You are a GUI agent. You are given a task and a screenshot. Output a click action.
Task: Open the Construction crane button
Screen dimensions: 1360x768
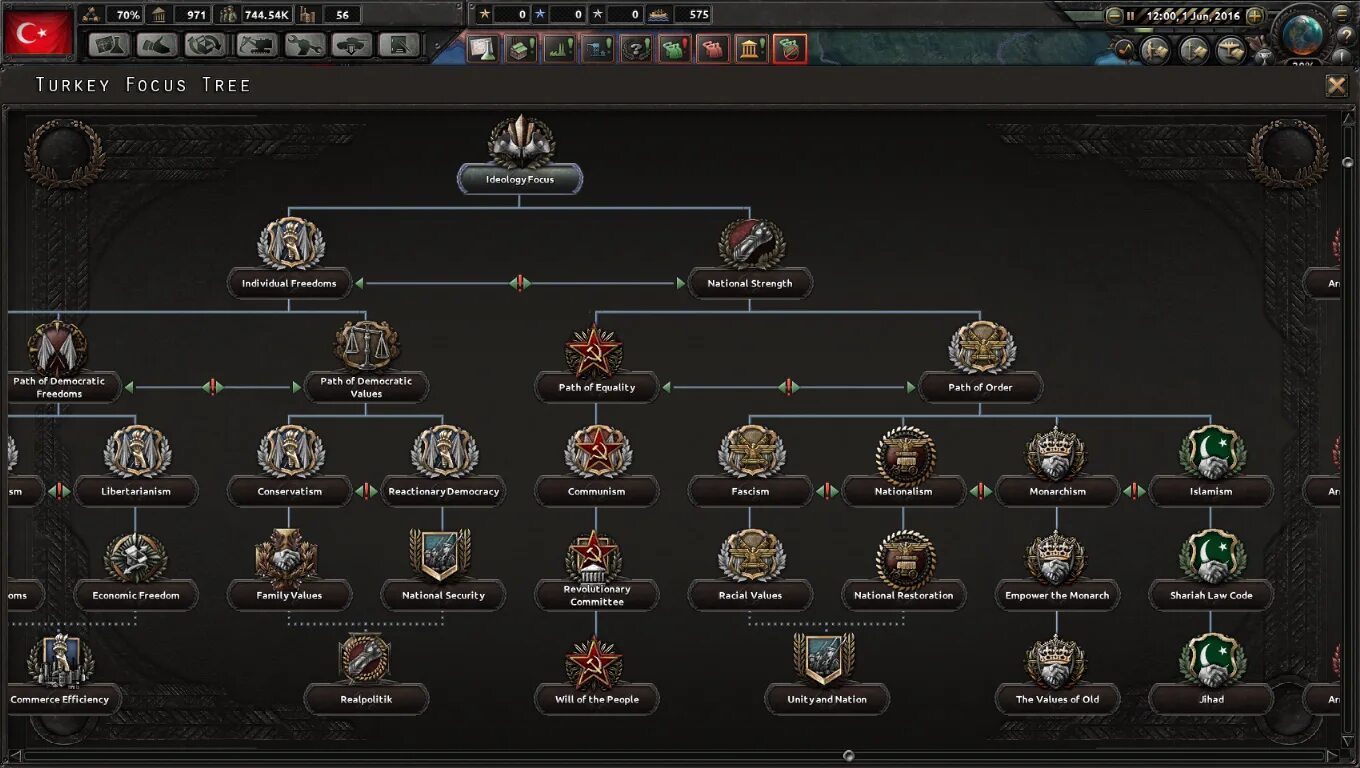[x=255, y=45]
